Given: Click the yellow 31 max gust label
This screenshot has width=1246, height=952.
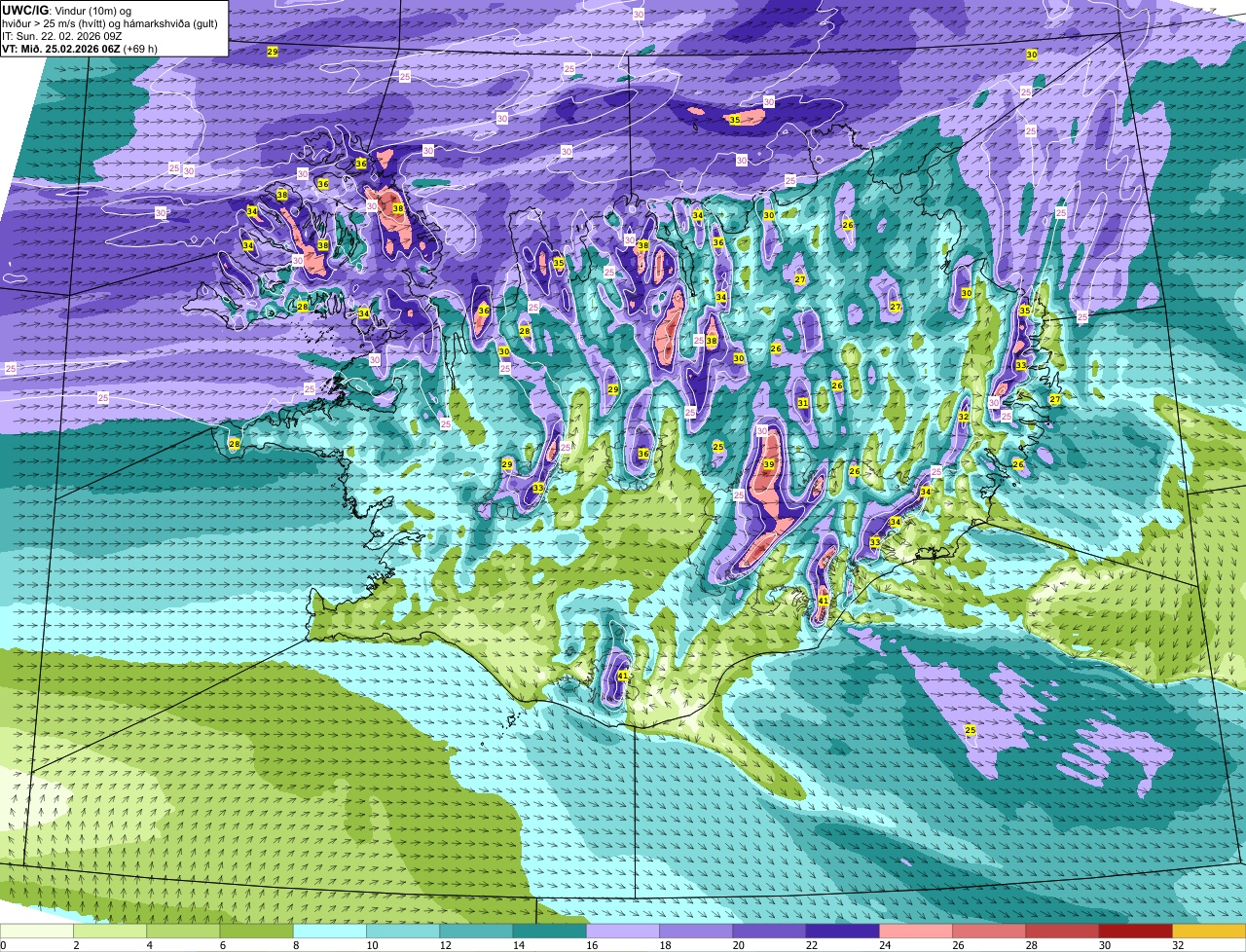Looking at the screenshot, I should [x=803, y=403].
